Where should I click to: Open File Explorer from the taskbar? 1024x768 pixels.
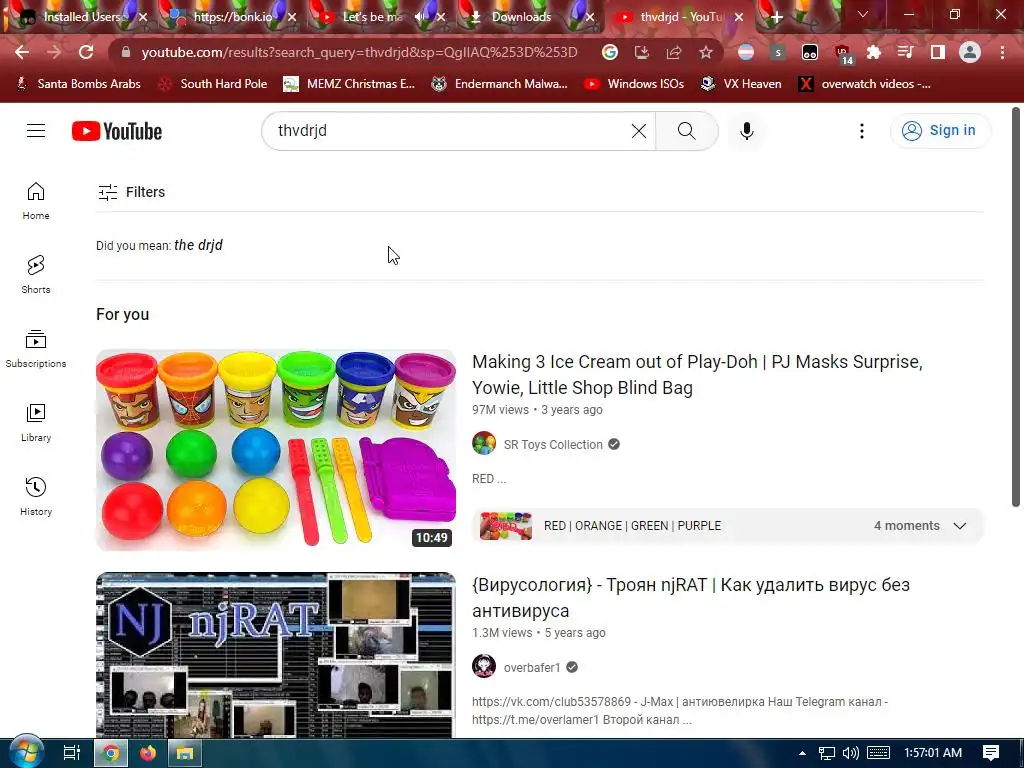click(185, 753)
